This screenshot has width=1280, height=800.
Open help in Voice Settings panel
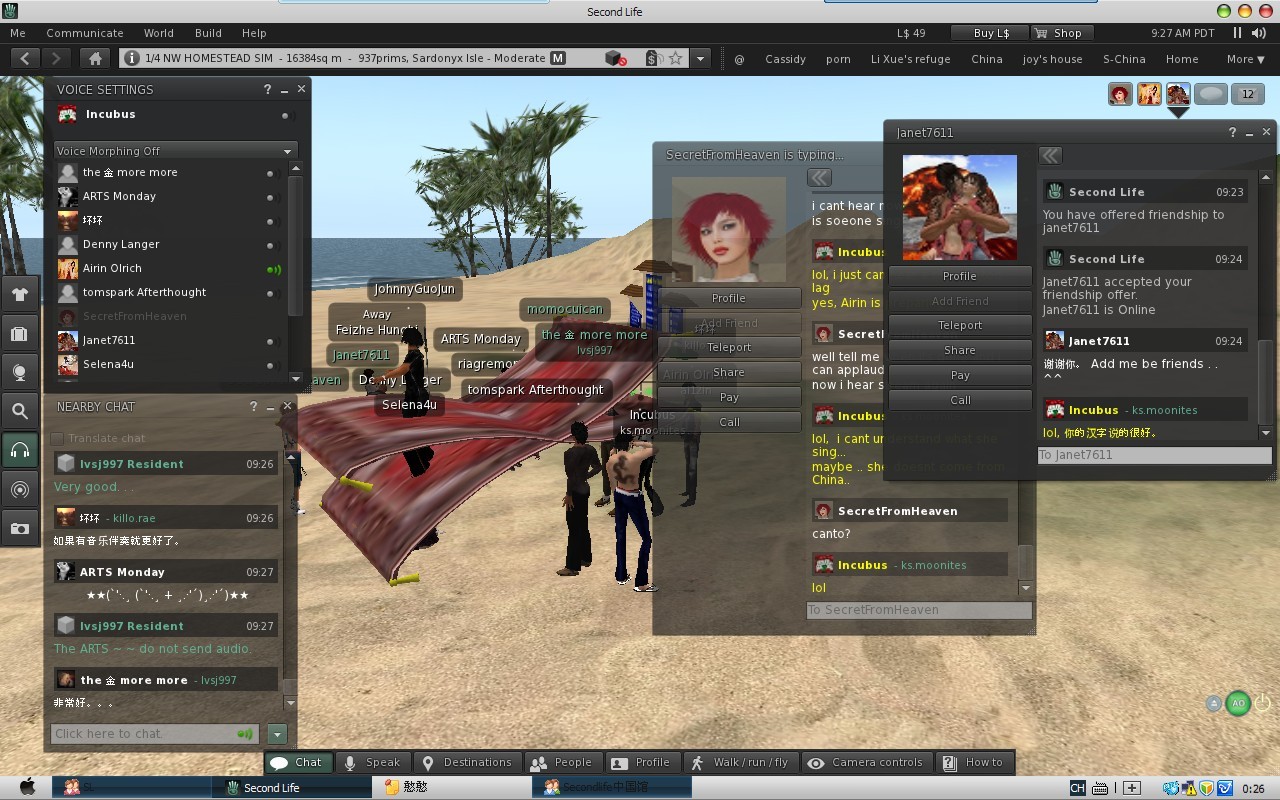267,89
